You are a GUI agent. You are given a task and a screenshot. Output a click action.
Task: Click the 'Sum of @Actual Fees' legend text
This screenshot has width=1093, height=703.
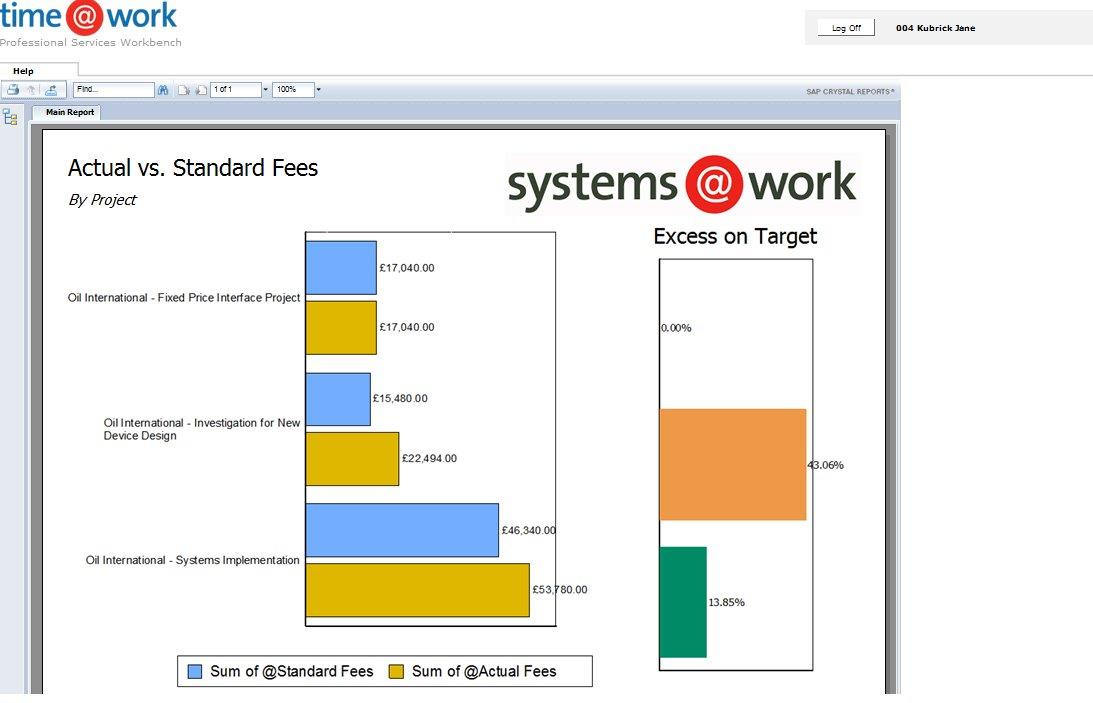484,672
